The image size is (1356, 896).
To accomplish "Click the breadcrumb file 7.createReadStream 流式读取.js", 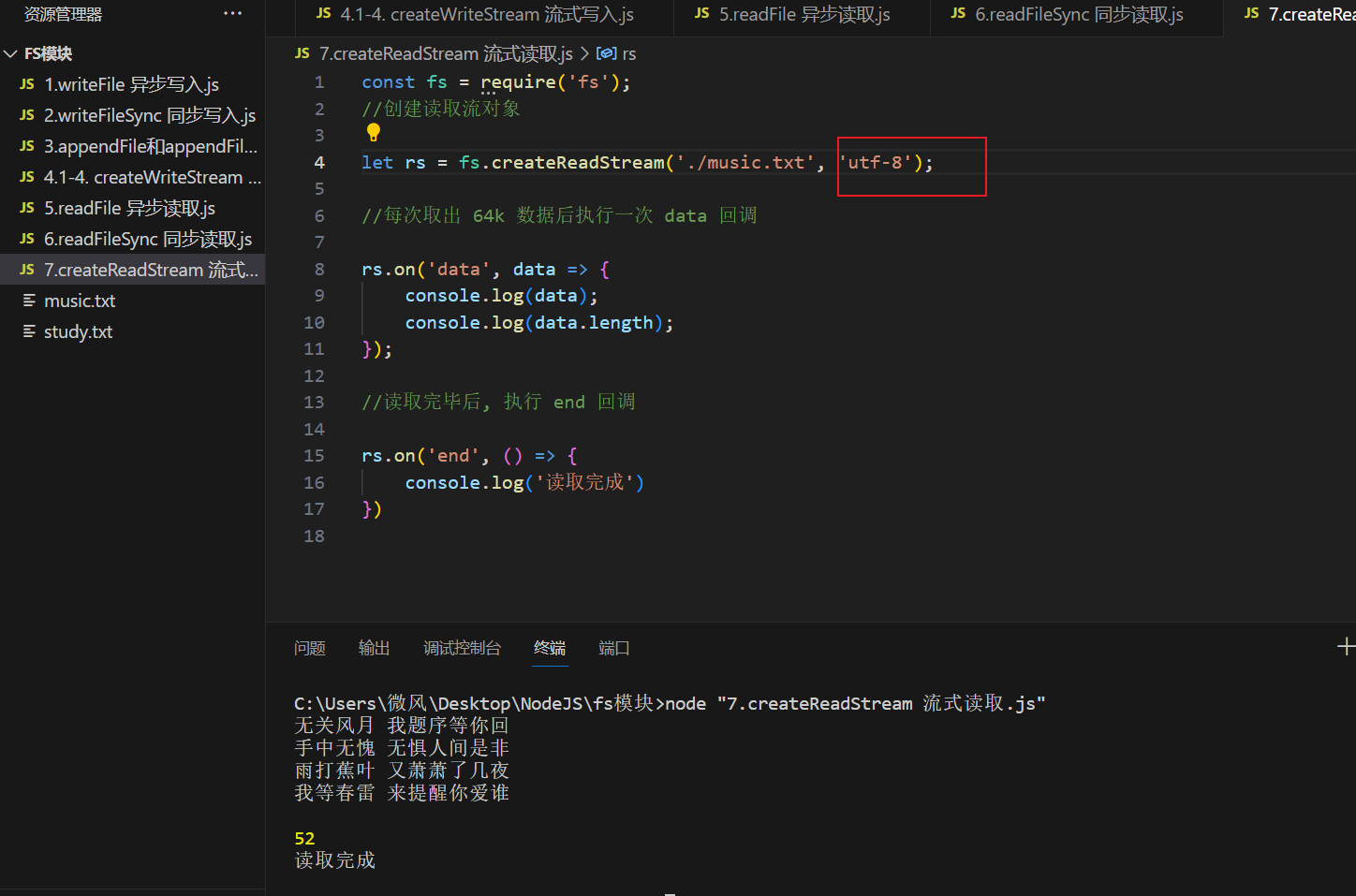I will (x=446, y=54).
